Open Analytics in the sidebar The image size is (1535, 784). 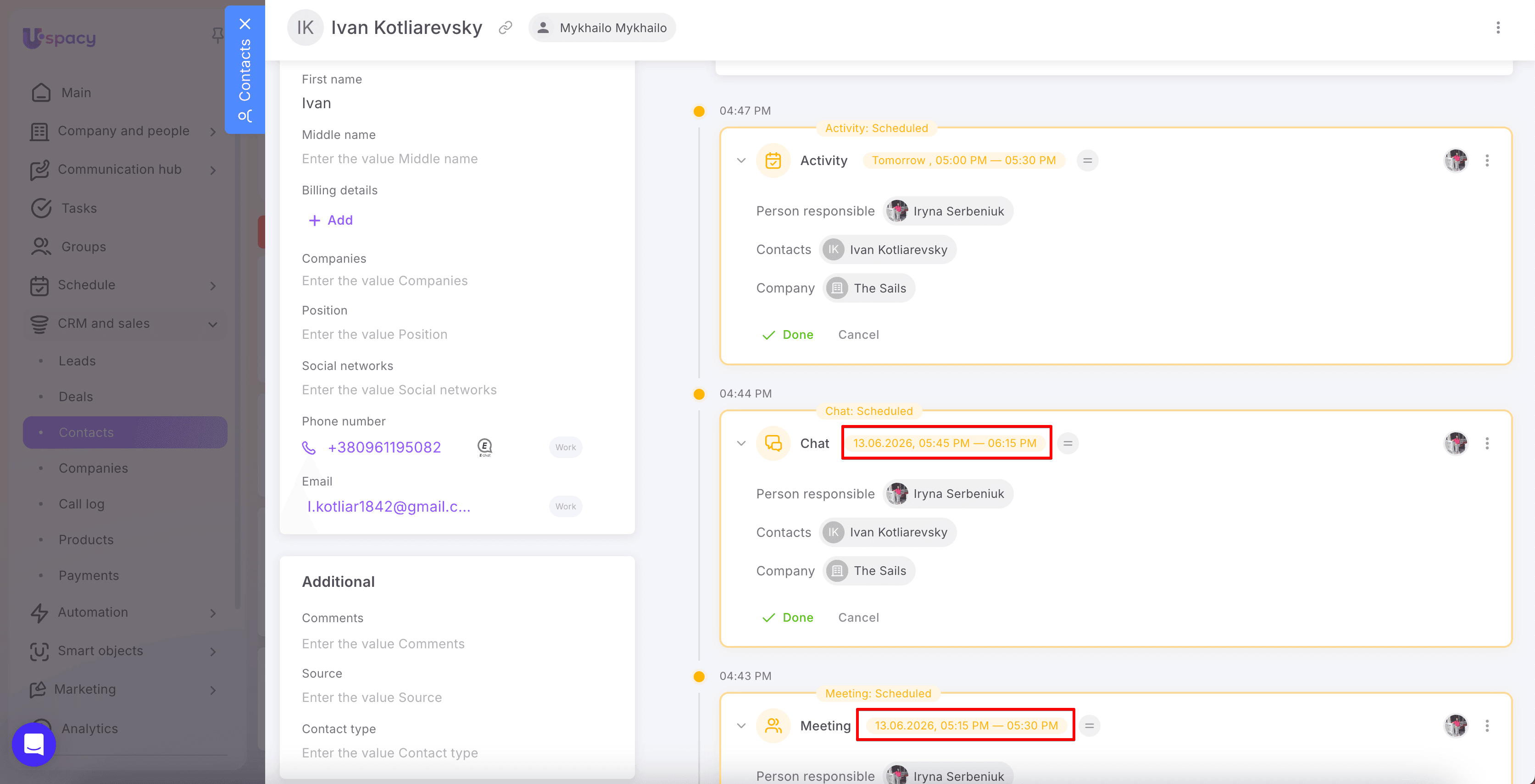point(89,729)
